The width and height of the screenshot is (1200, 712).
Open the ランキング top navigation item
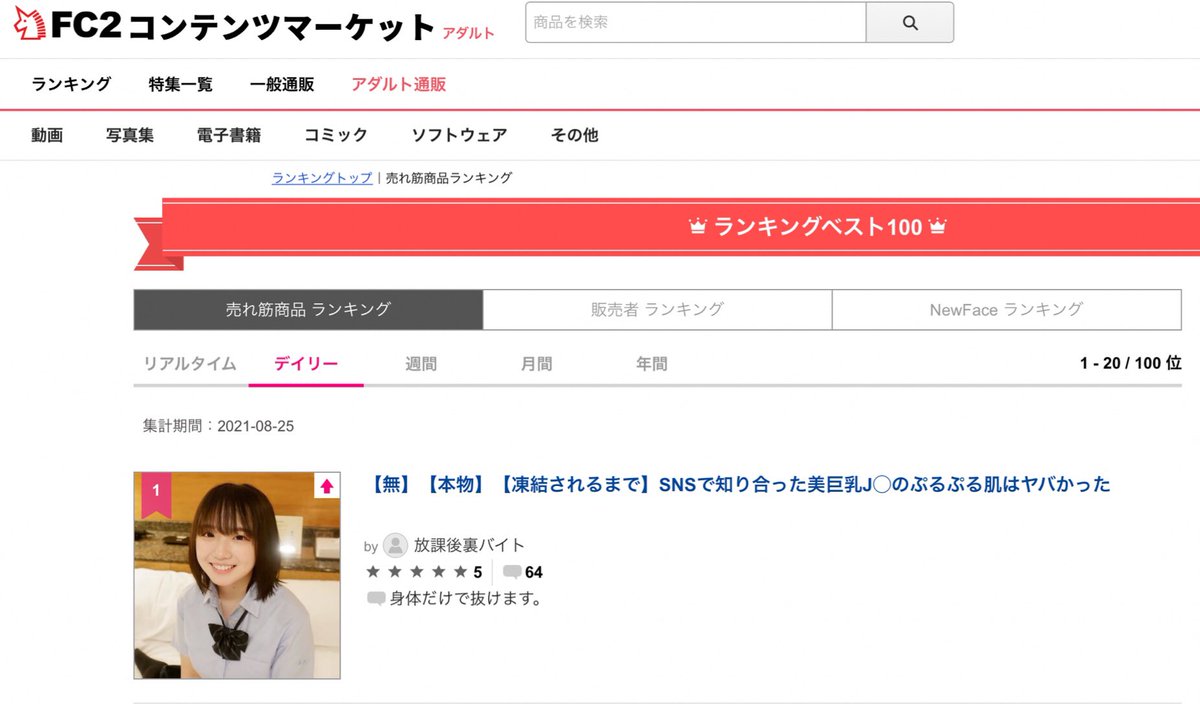click(71, 84)
